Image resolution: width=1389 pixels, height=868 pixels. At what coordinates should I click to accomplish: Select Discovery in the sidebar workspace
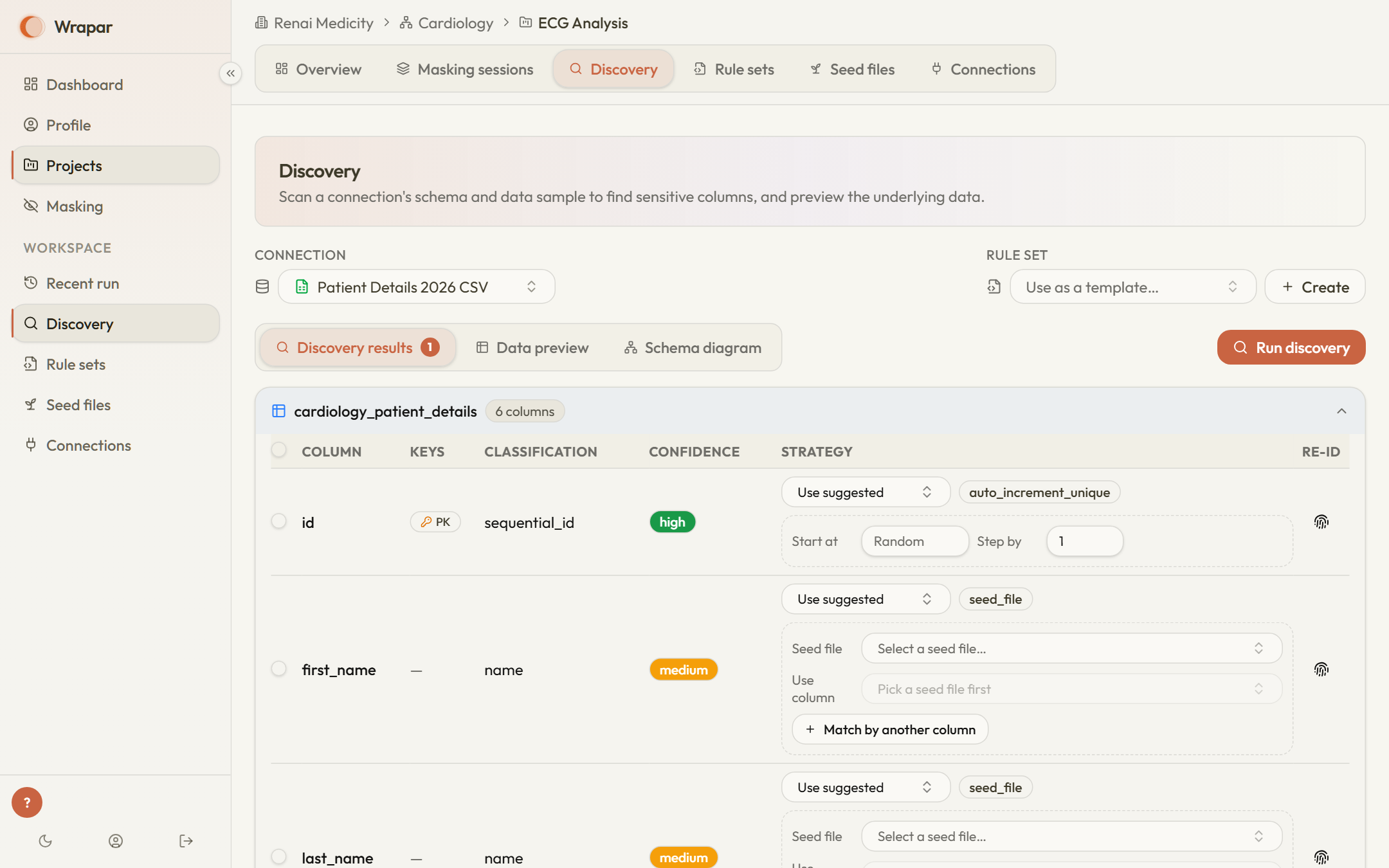(116, 323)
